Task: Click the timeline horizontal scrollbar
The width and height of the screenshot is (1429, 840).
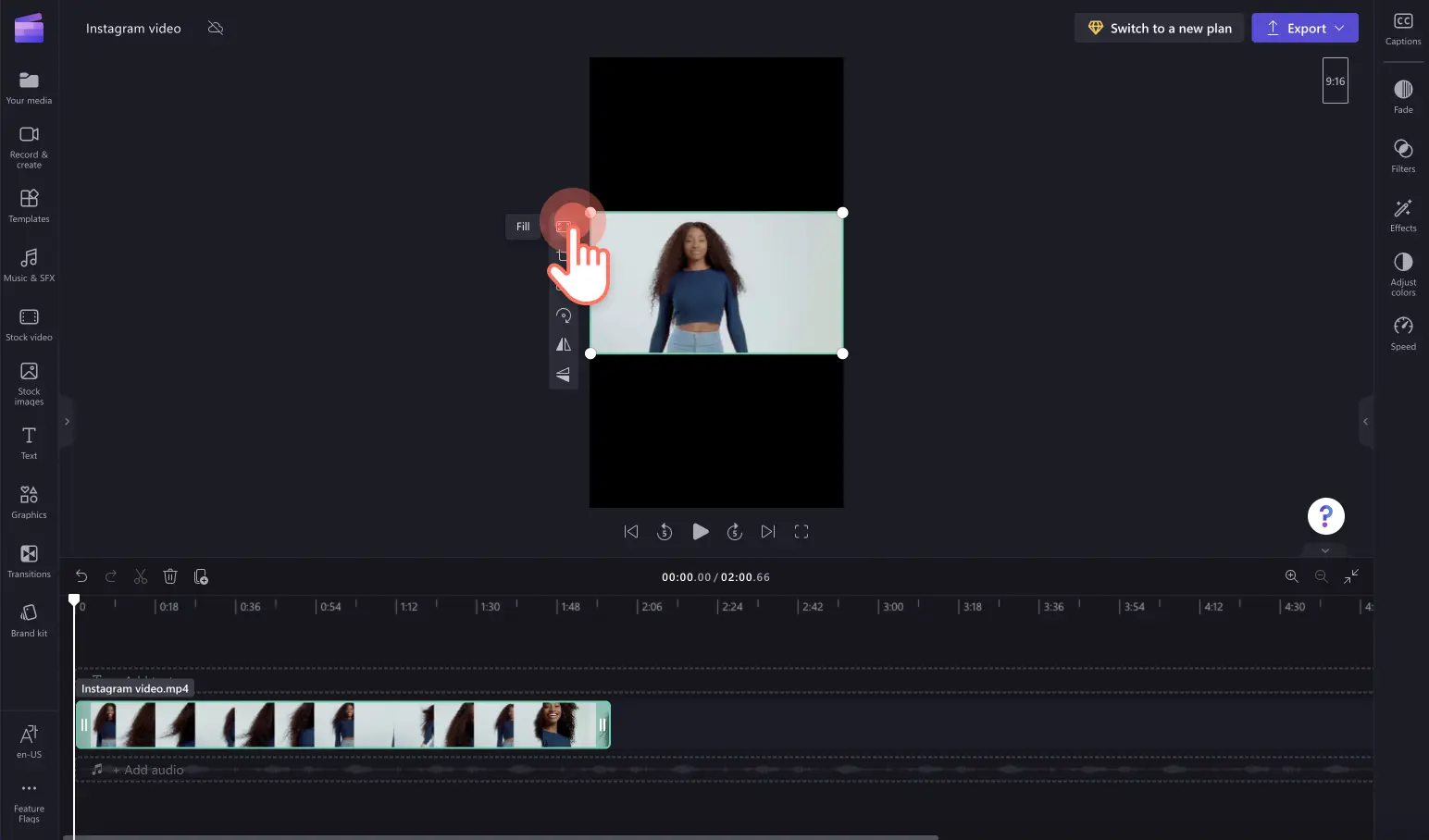Action: point(501,837)
